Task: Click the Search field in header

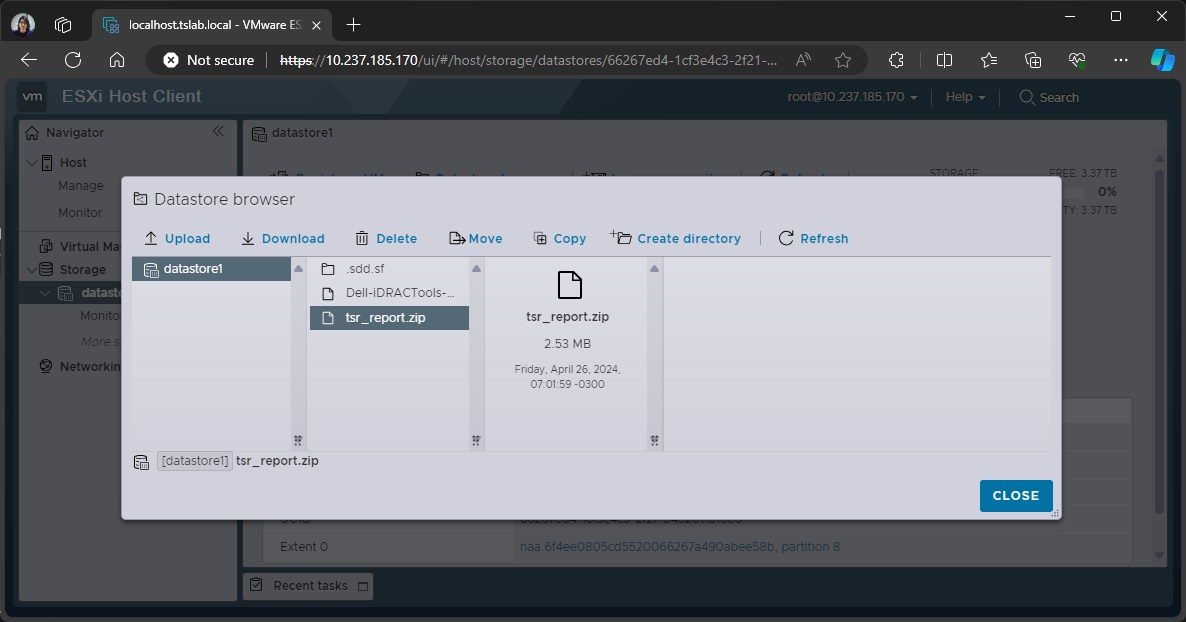Action: [x=1058, y=97]
